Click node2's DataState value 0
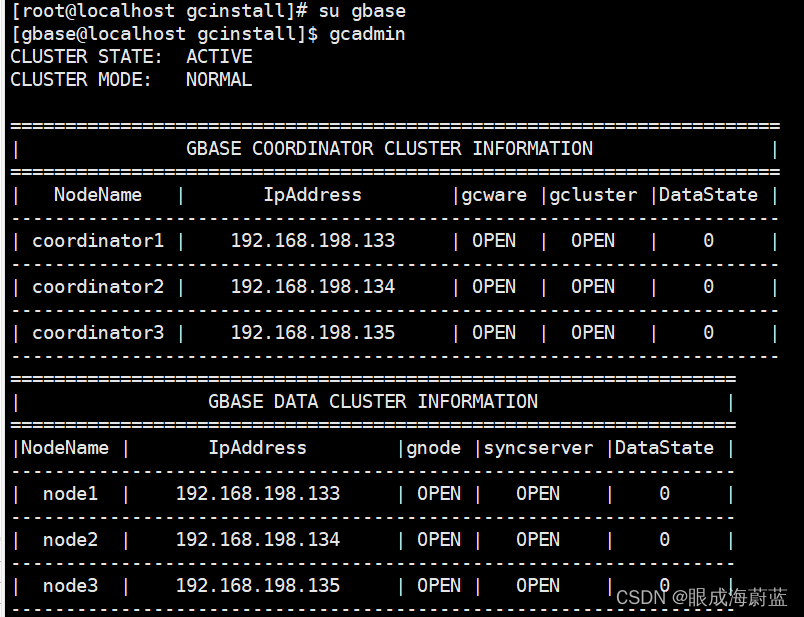Viewport: 804px width, 617px height. point(664,540)
